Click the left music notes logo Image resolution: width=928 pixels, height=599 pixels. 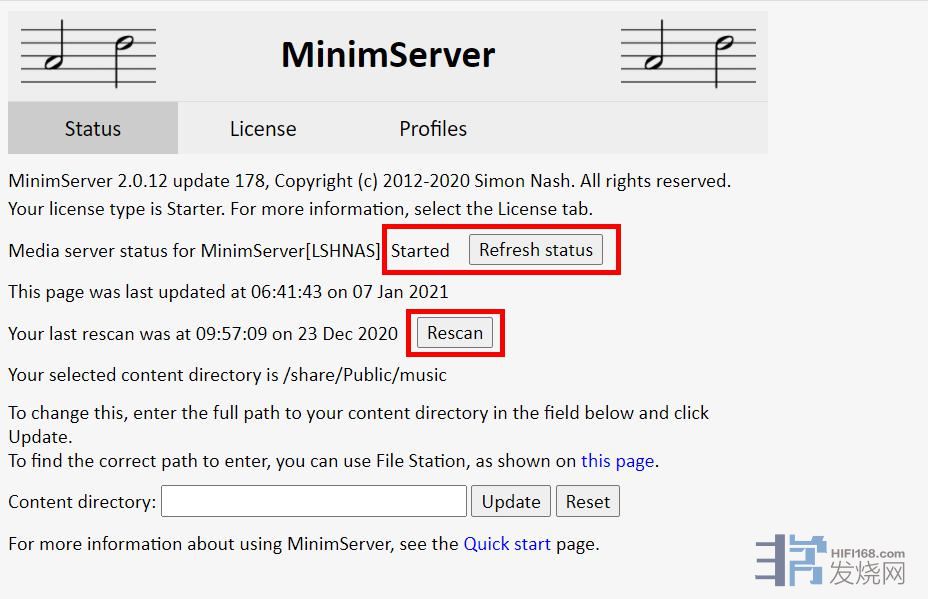pyautogui.click(x=88, y=56)
